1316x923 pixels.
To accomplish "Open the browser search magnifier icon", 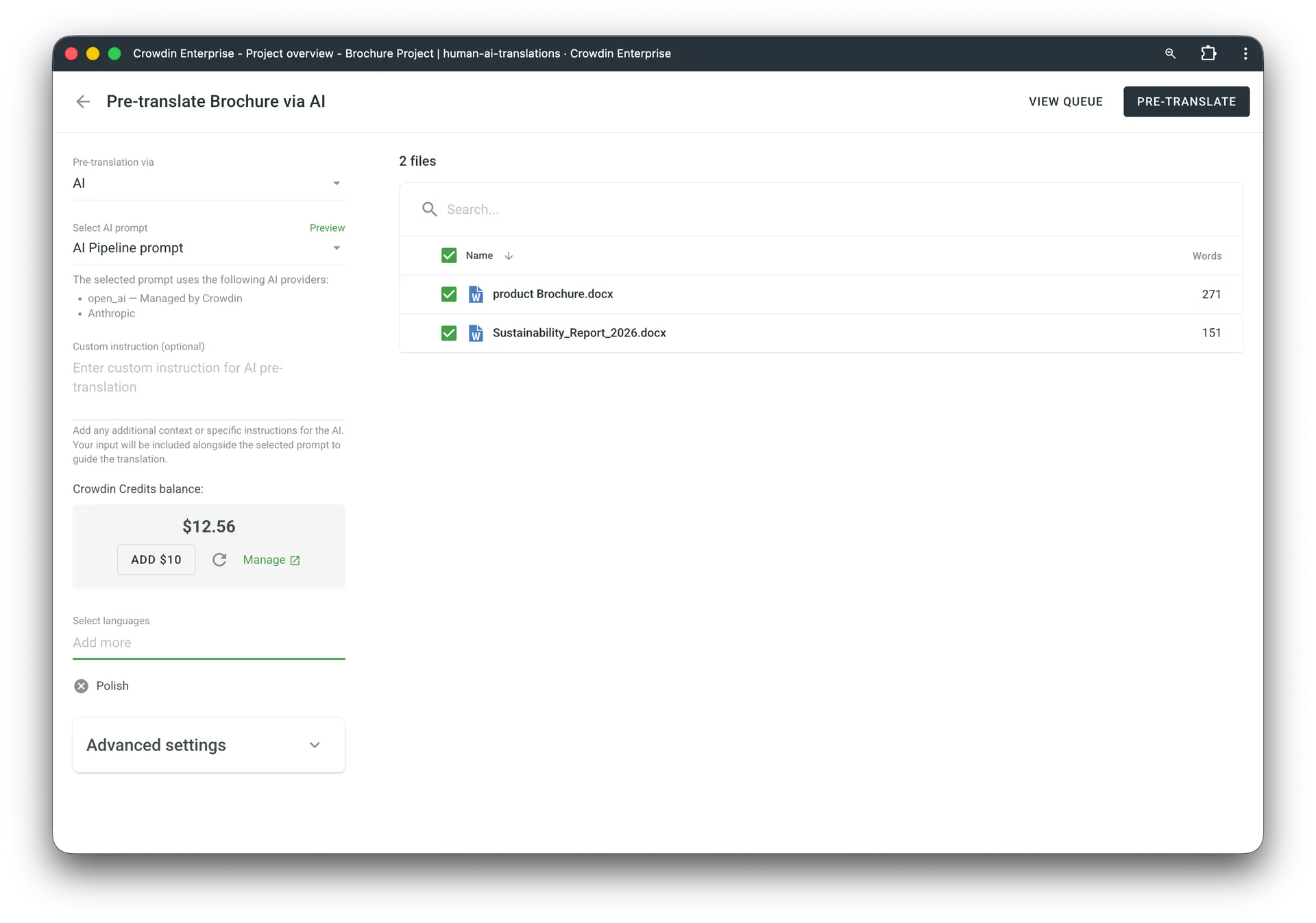I will 1170,53.
